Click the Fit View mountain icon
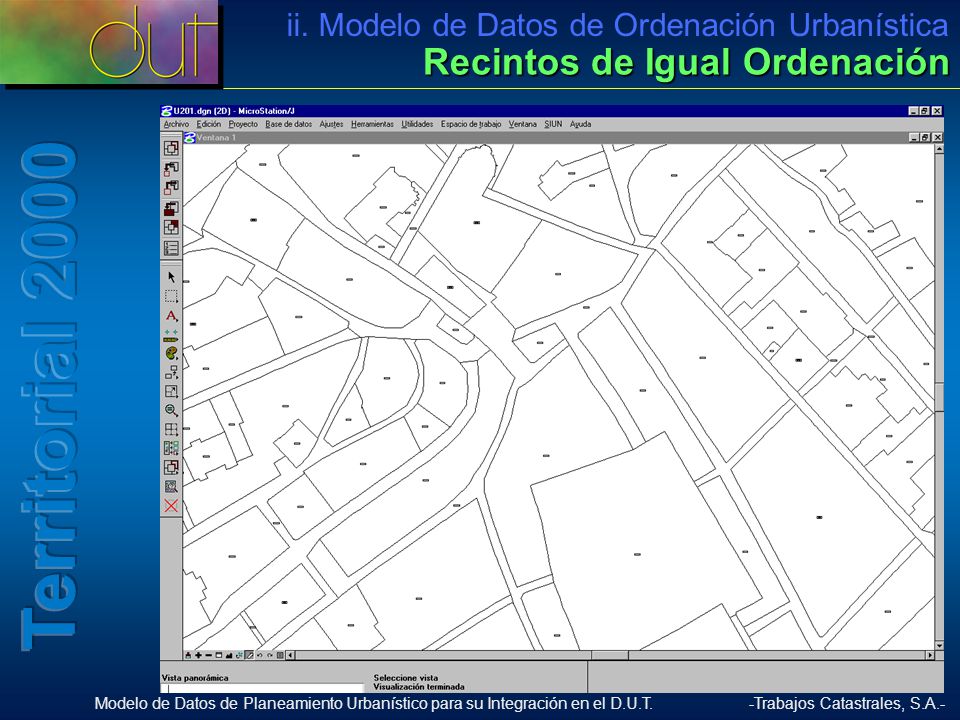Viewport: 960px width, 720px height. pos(229,655)
